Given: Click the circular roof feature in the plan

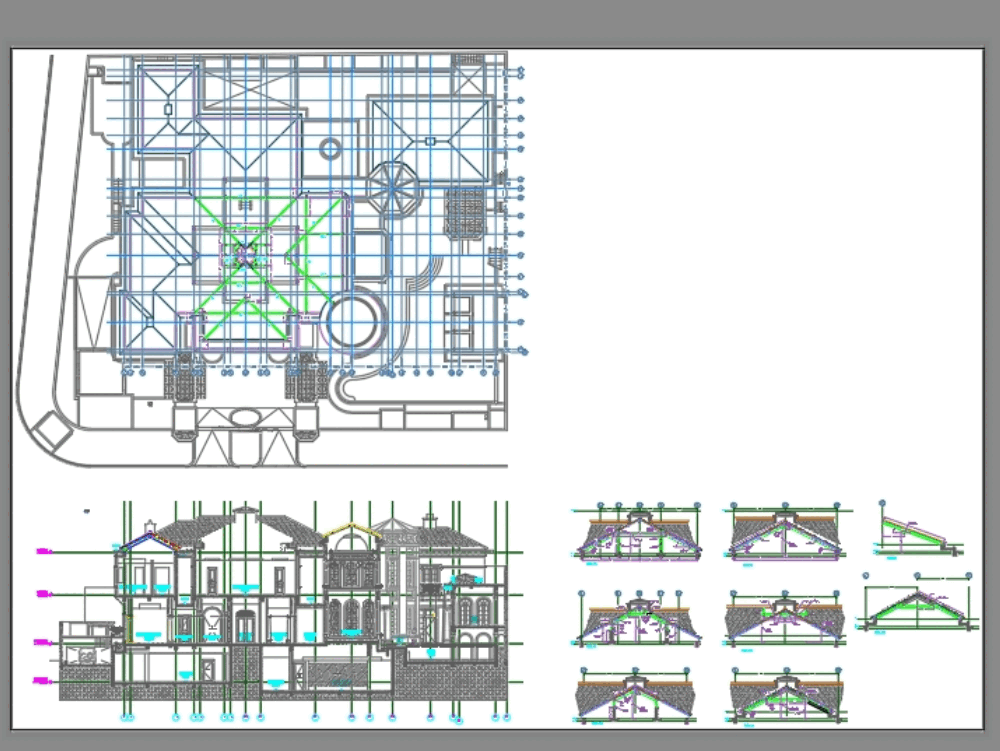Looking at the screenshot, I should click(x=330, y=148).
